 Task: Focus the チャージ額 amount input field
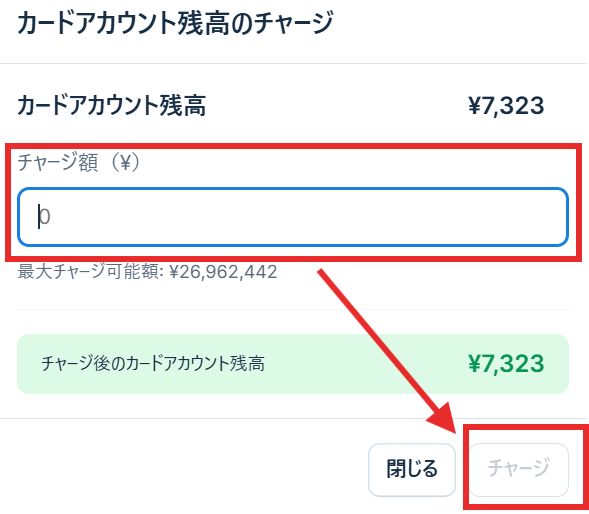tap(293, 217)
